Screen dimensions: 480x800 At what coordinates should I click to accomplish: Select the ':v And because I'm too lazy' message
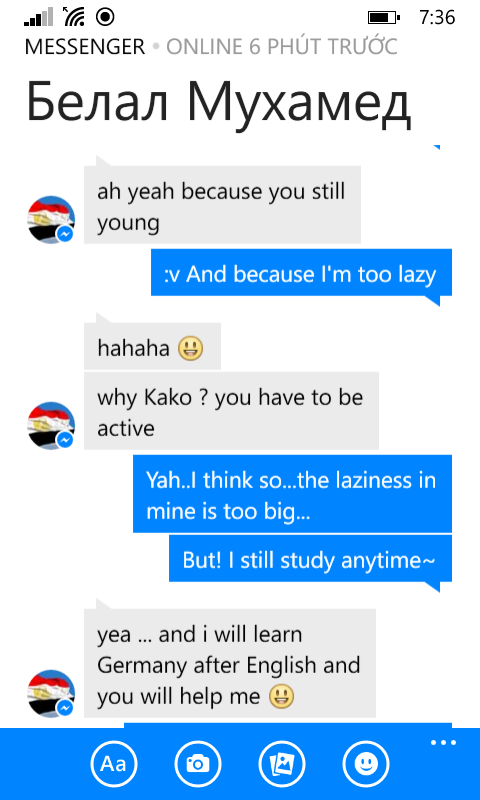click(x=301, y=272)
